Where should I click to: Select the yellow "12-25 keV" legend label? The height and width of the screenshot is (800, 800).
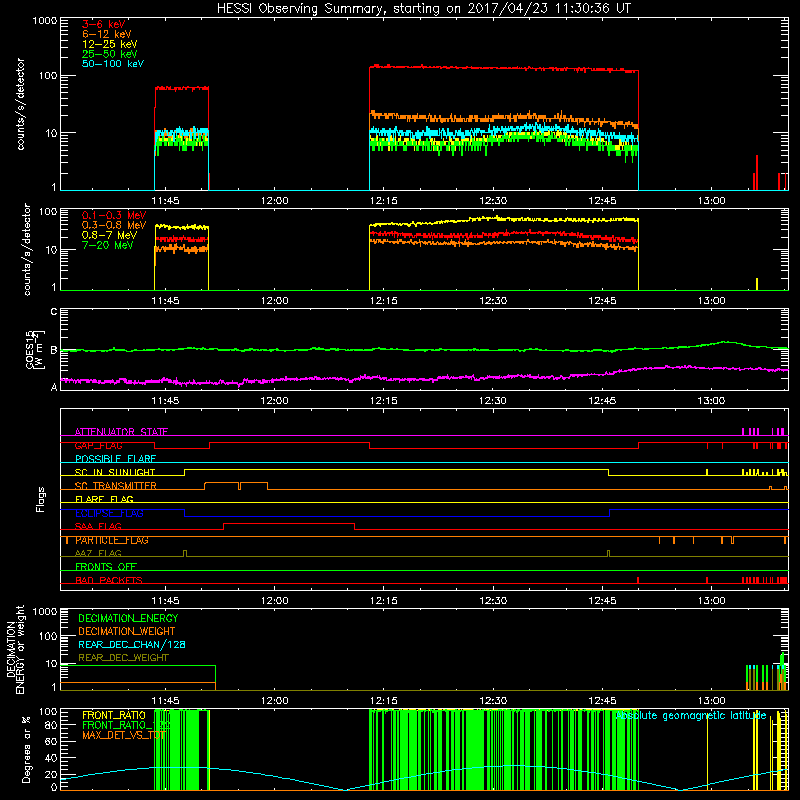coord(109,44)
